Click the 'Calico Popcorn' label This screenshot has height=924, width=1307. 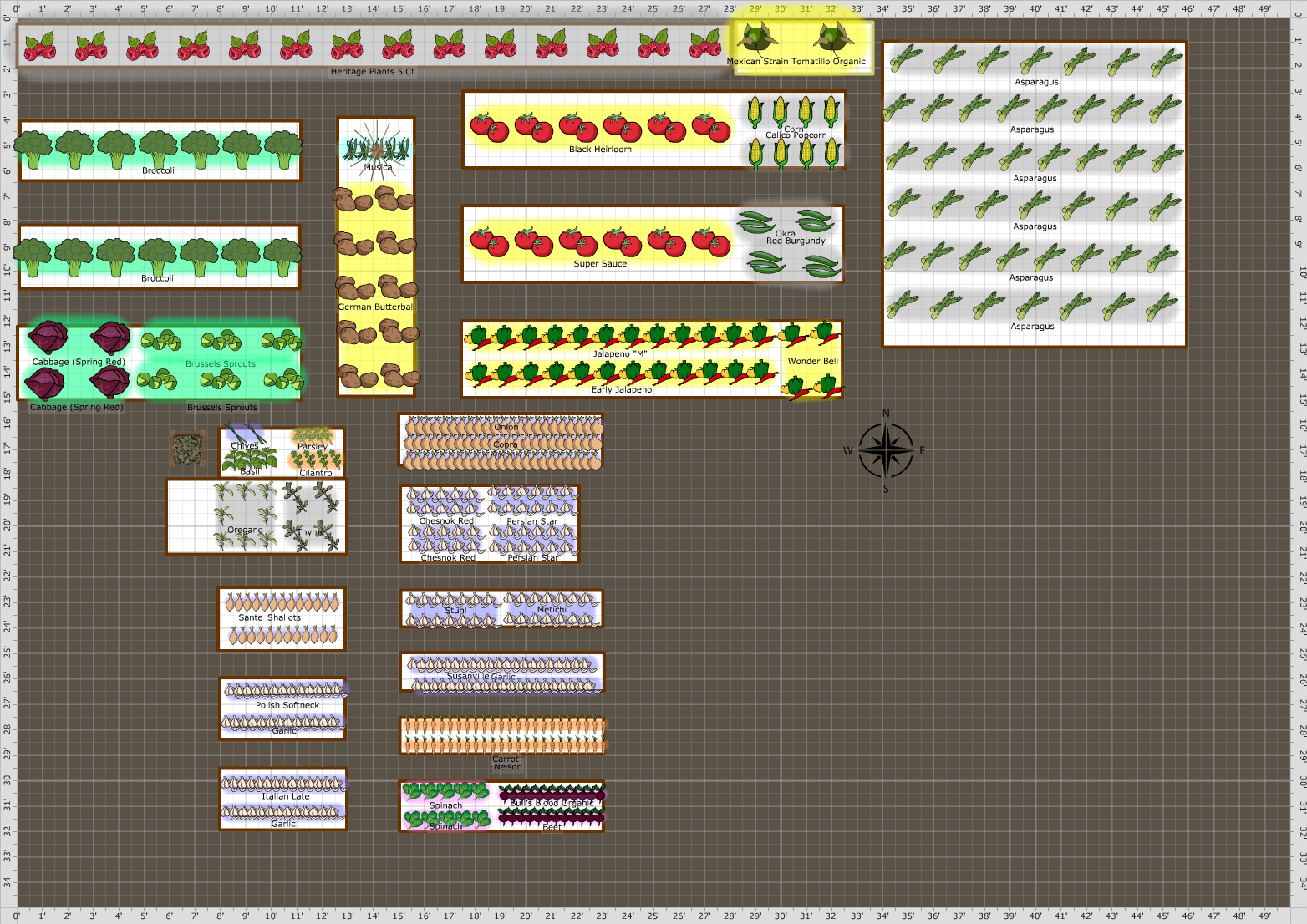(796, 135)
